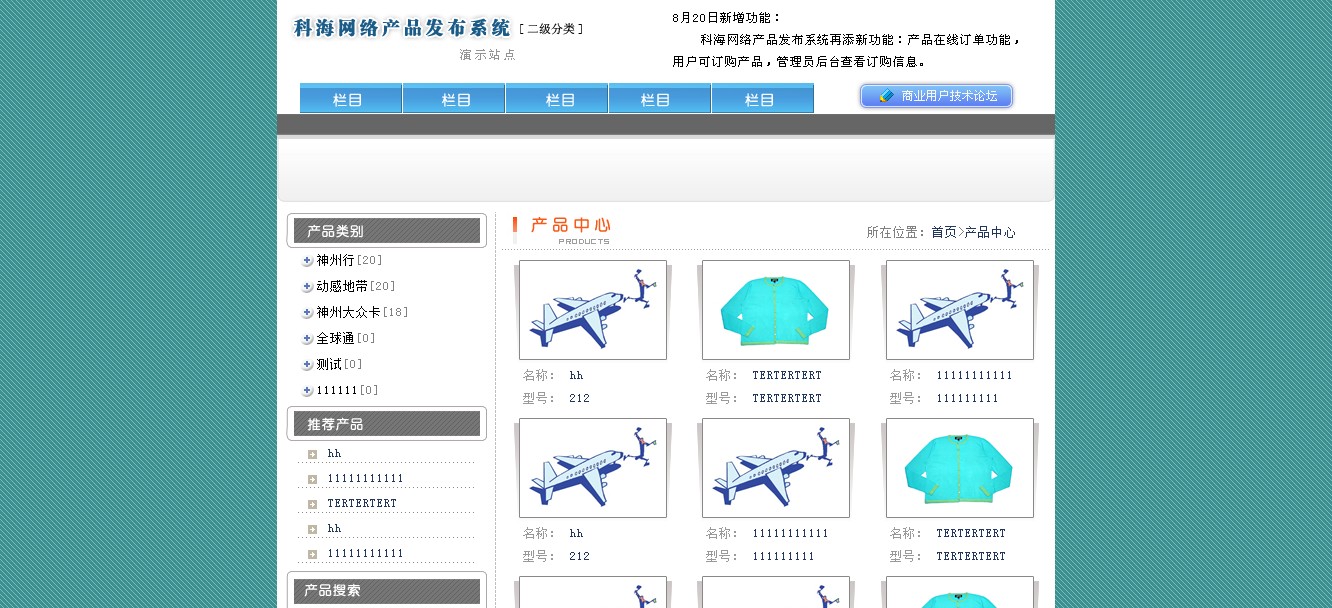Expand the 神州大众卡 category plus icon

[307, 313]
